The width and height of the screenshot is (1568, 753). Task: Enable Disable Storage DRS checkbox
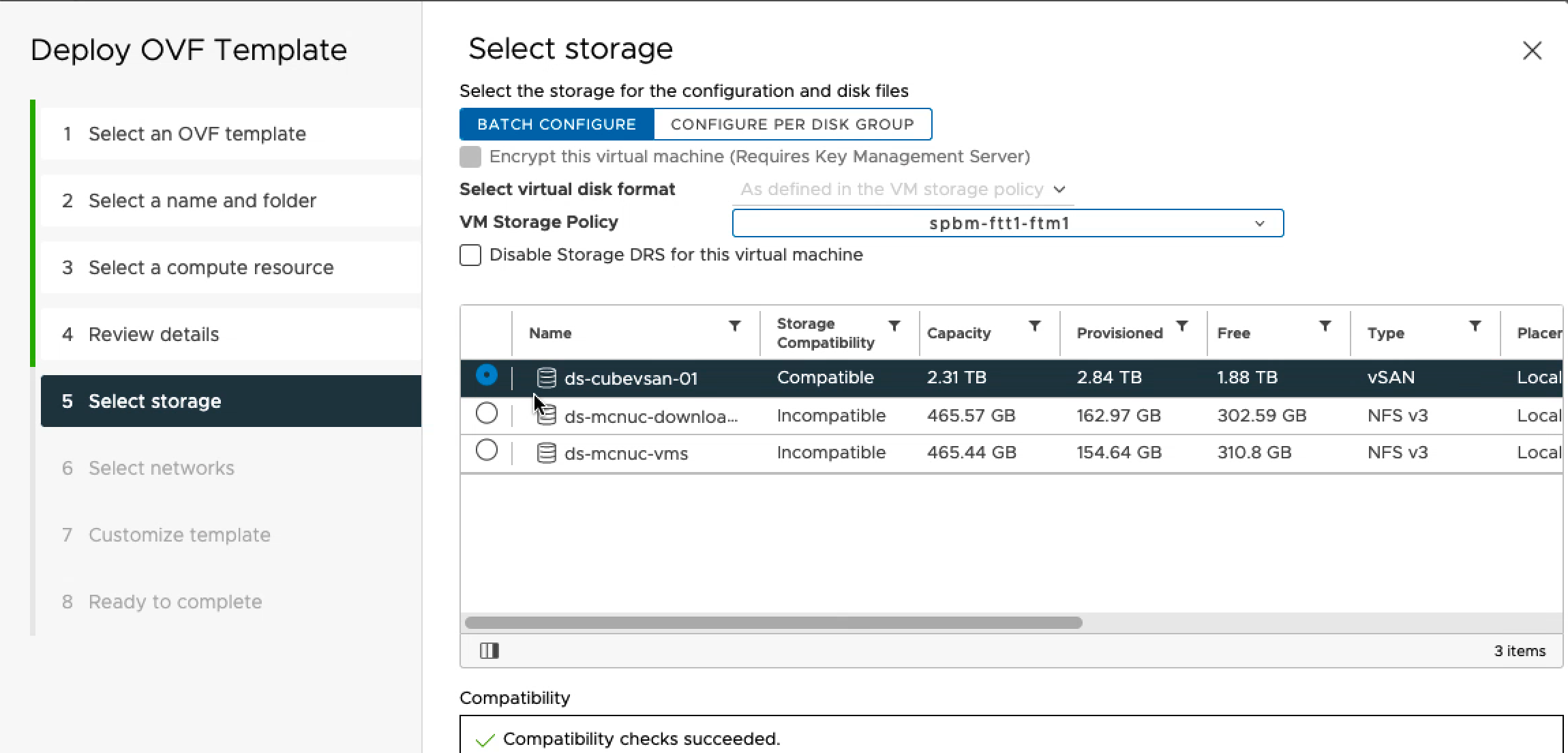[x=470, y=255]
